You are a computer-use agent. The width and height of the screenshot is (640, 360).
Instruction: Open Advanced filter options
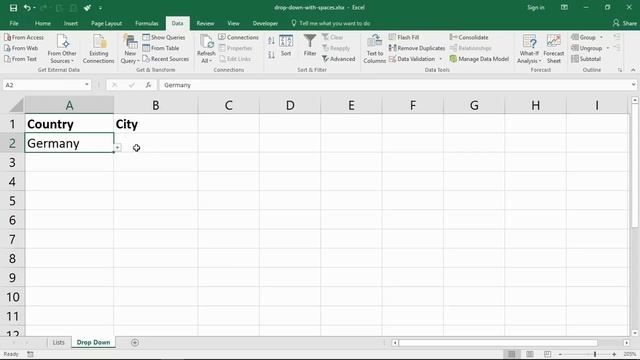click(x=338, y=59)
